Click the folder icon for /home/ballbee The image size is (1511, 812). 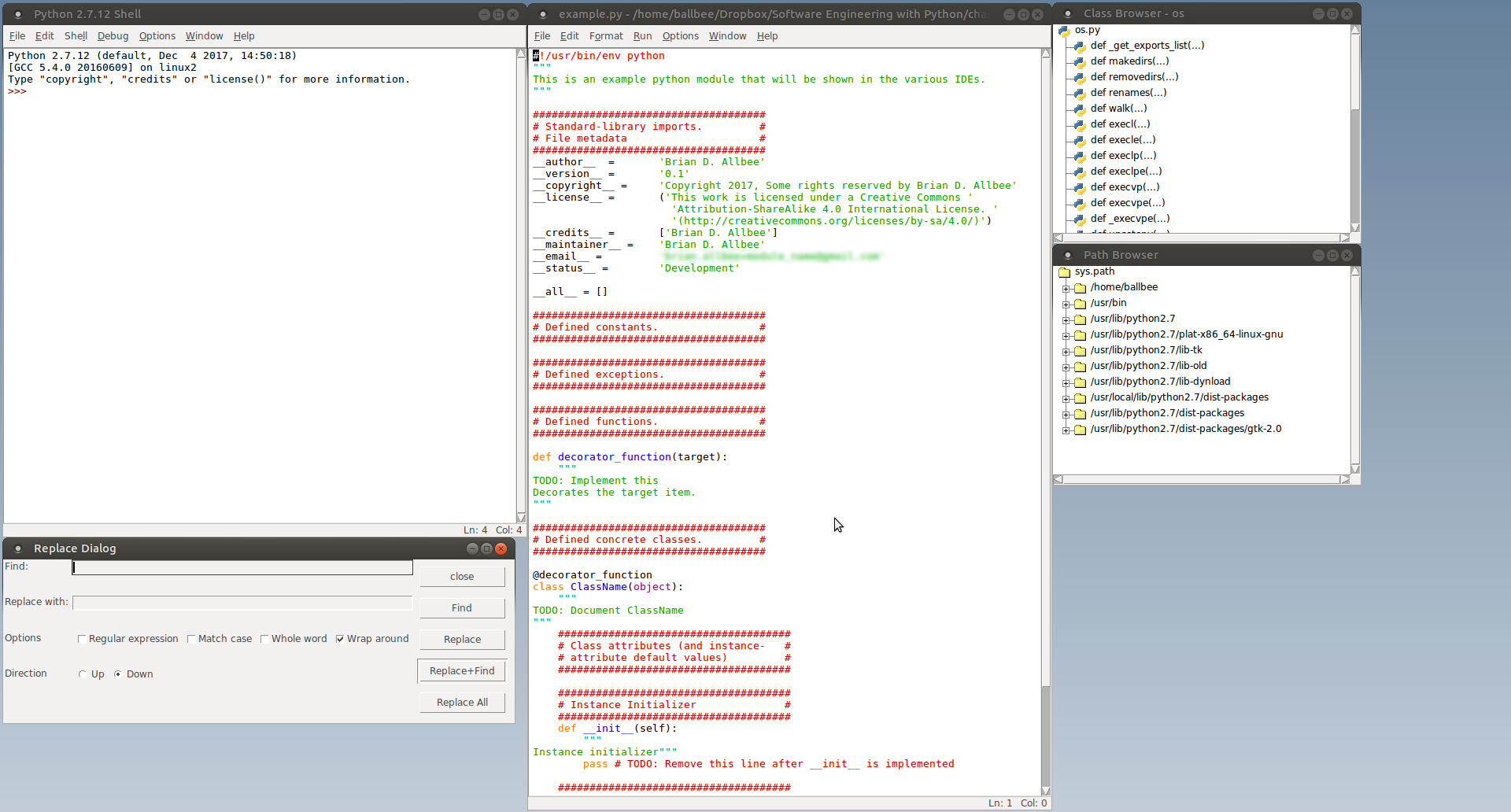point(1081,288)
